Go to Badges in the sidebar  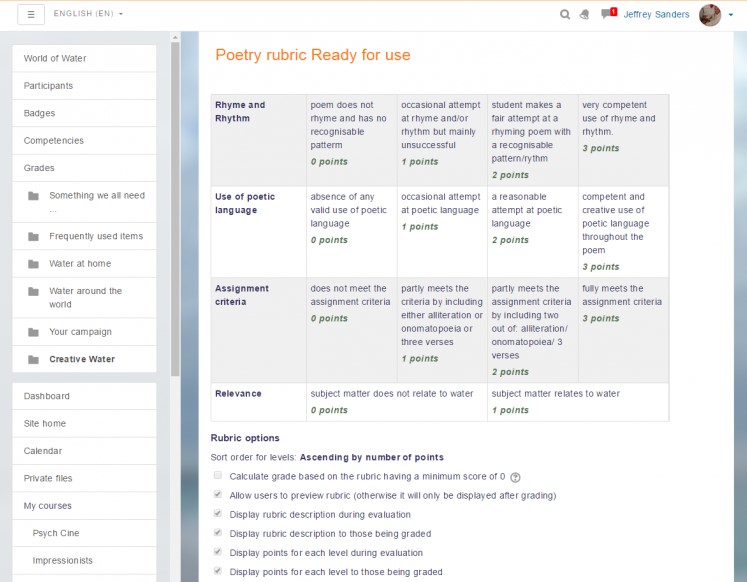(x=40, y=113)
